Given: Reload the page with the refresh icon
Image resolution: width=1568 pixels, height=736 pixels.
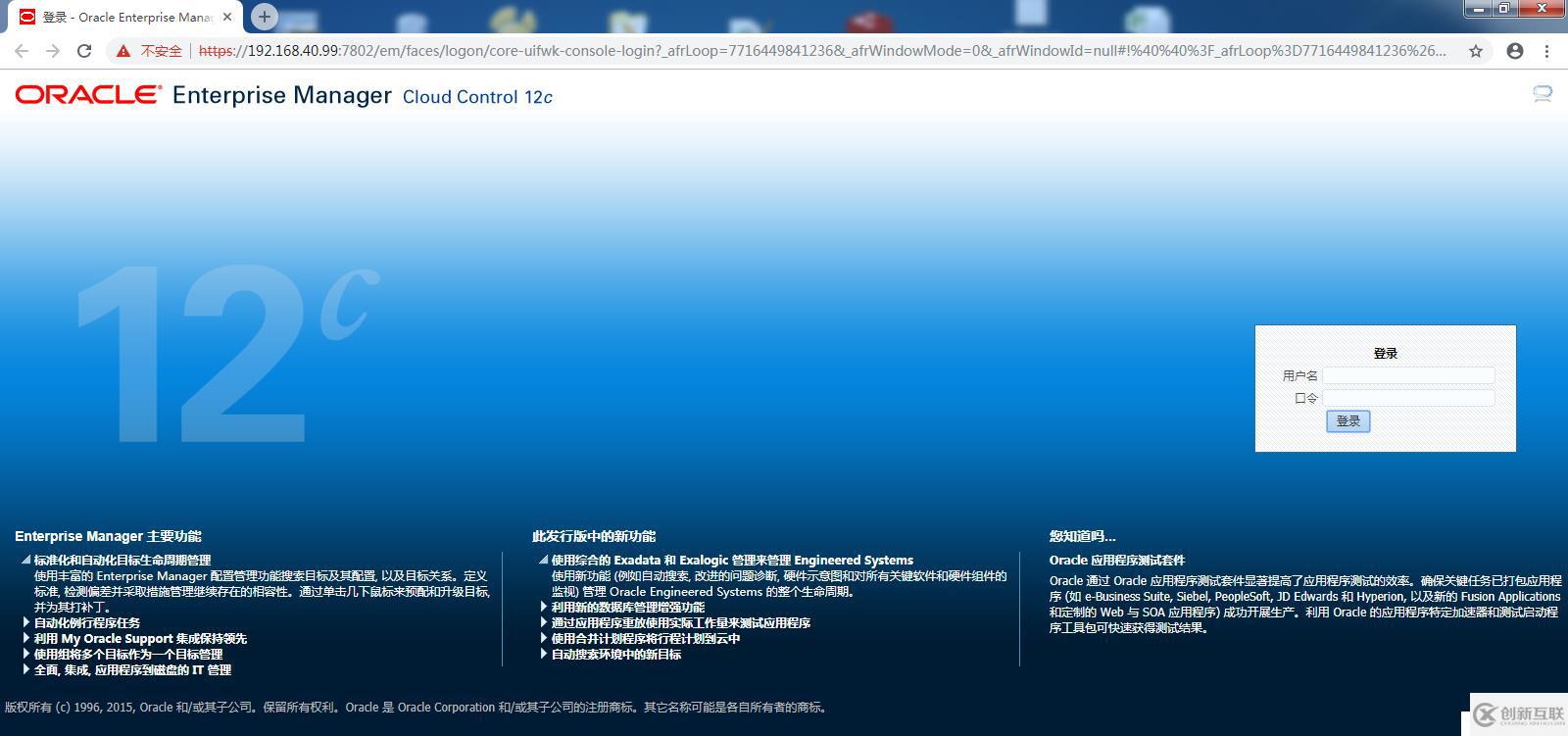Looking at the screenshot, I should [84, 51].
